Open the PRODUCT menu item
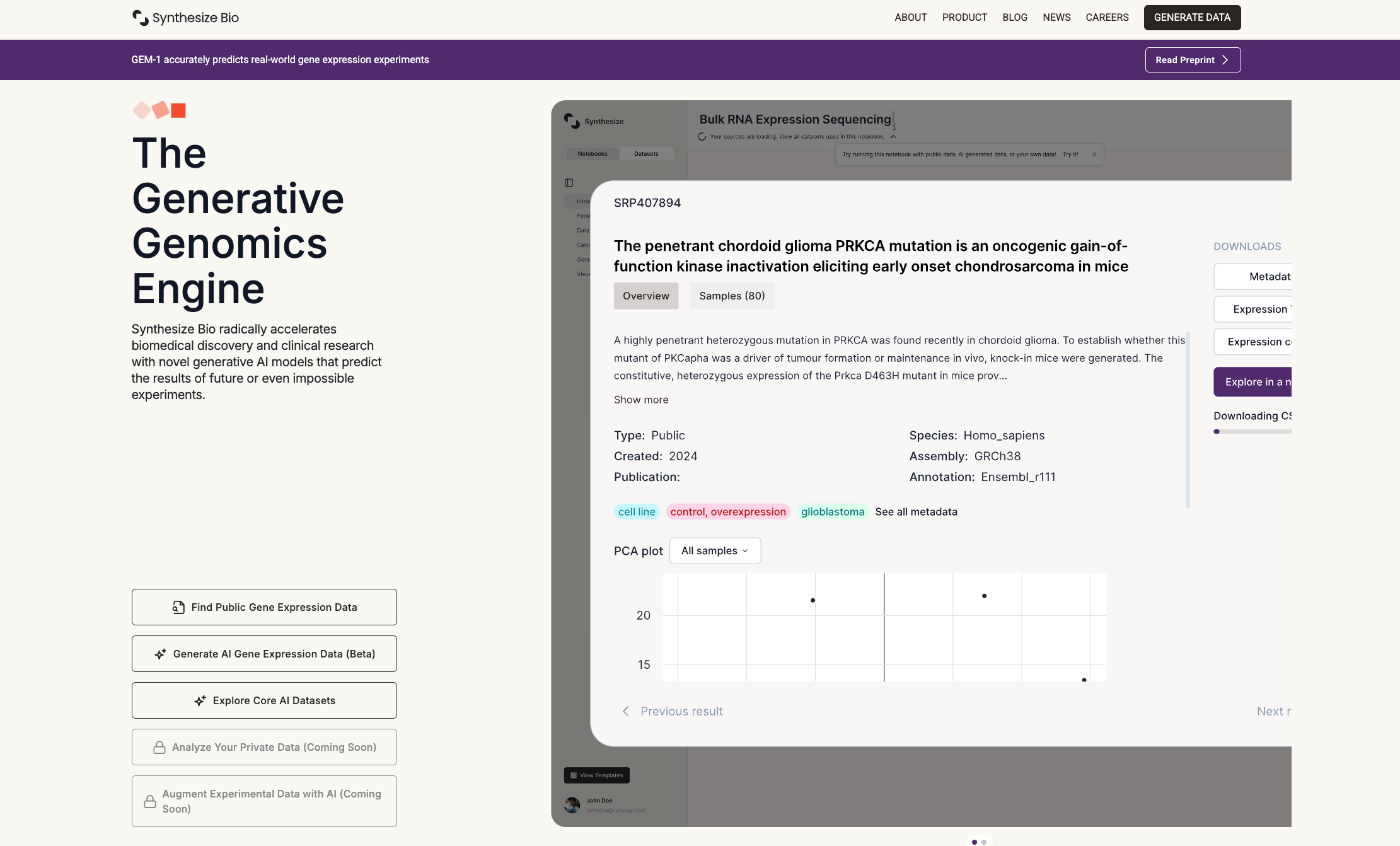This screenshot has width=1400, height=846. coord(964,18)
